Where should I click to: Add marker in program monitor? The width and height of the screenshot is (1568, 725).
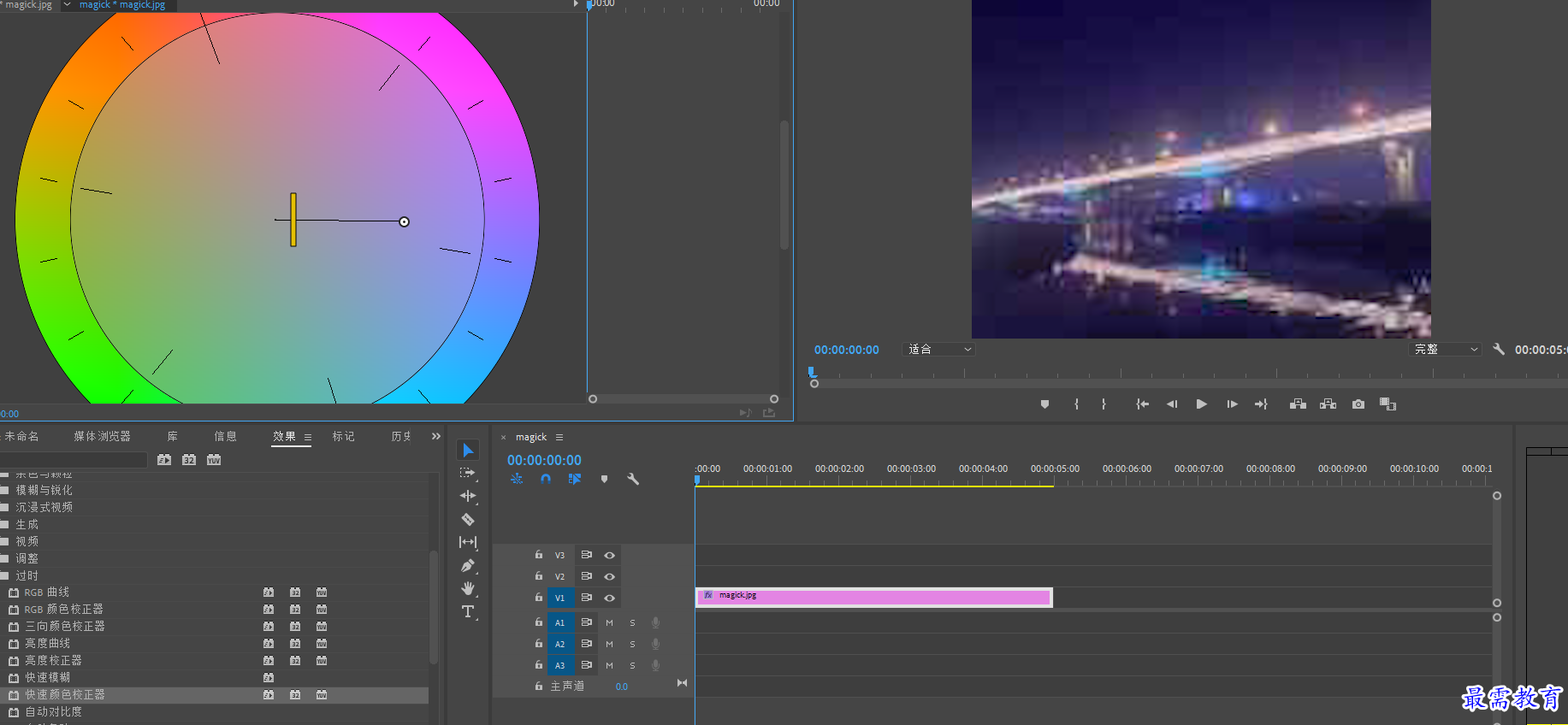click(1044, 404)
